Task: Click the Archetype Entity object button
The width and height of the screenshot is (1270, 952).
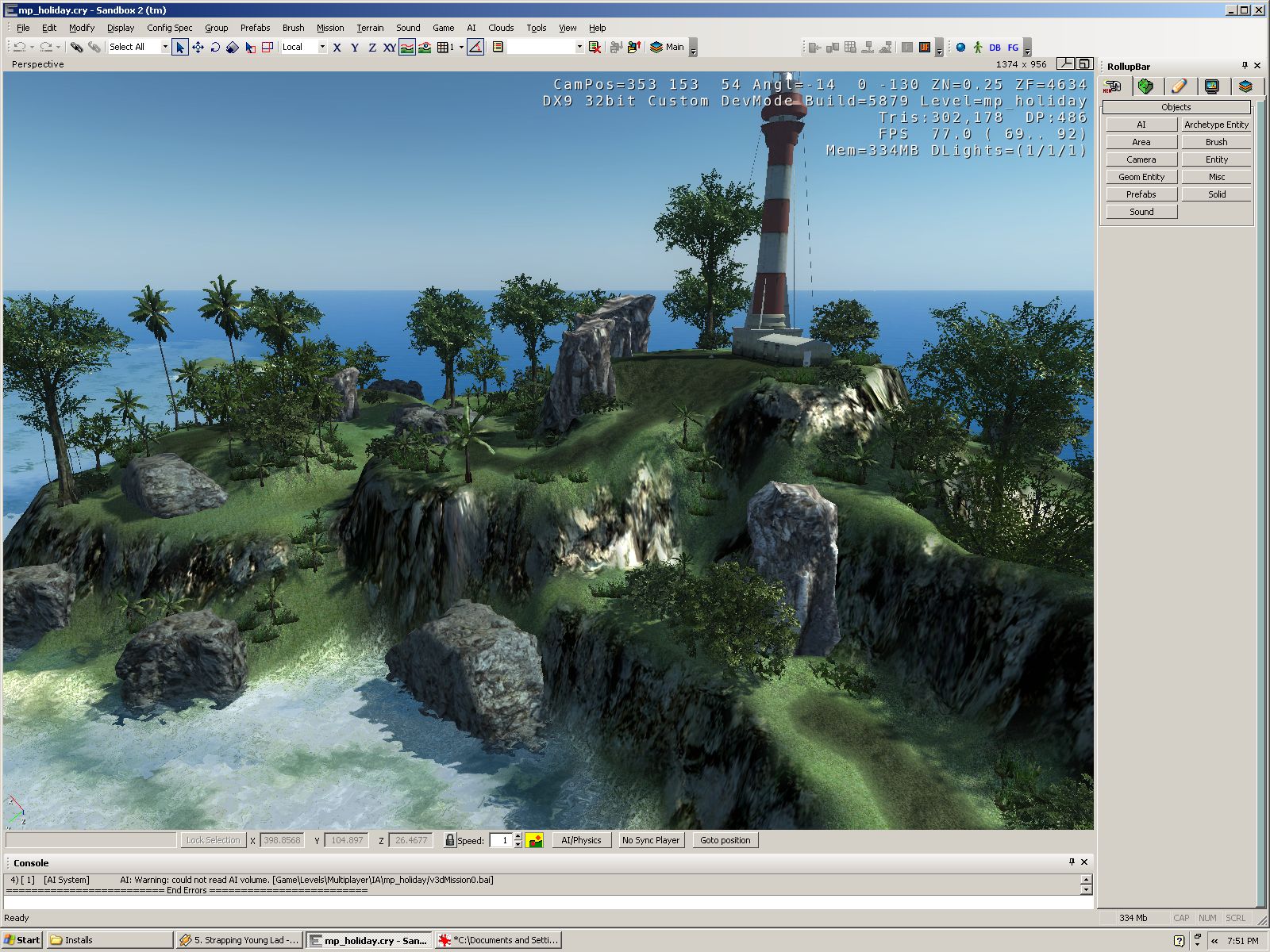Action: pos(1216,125)
